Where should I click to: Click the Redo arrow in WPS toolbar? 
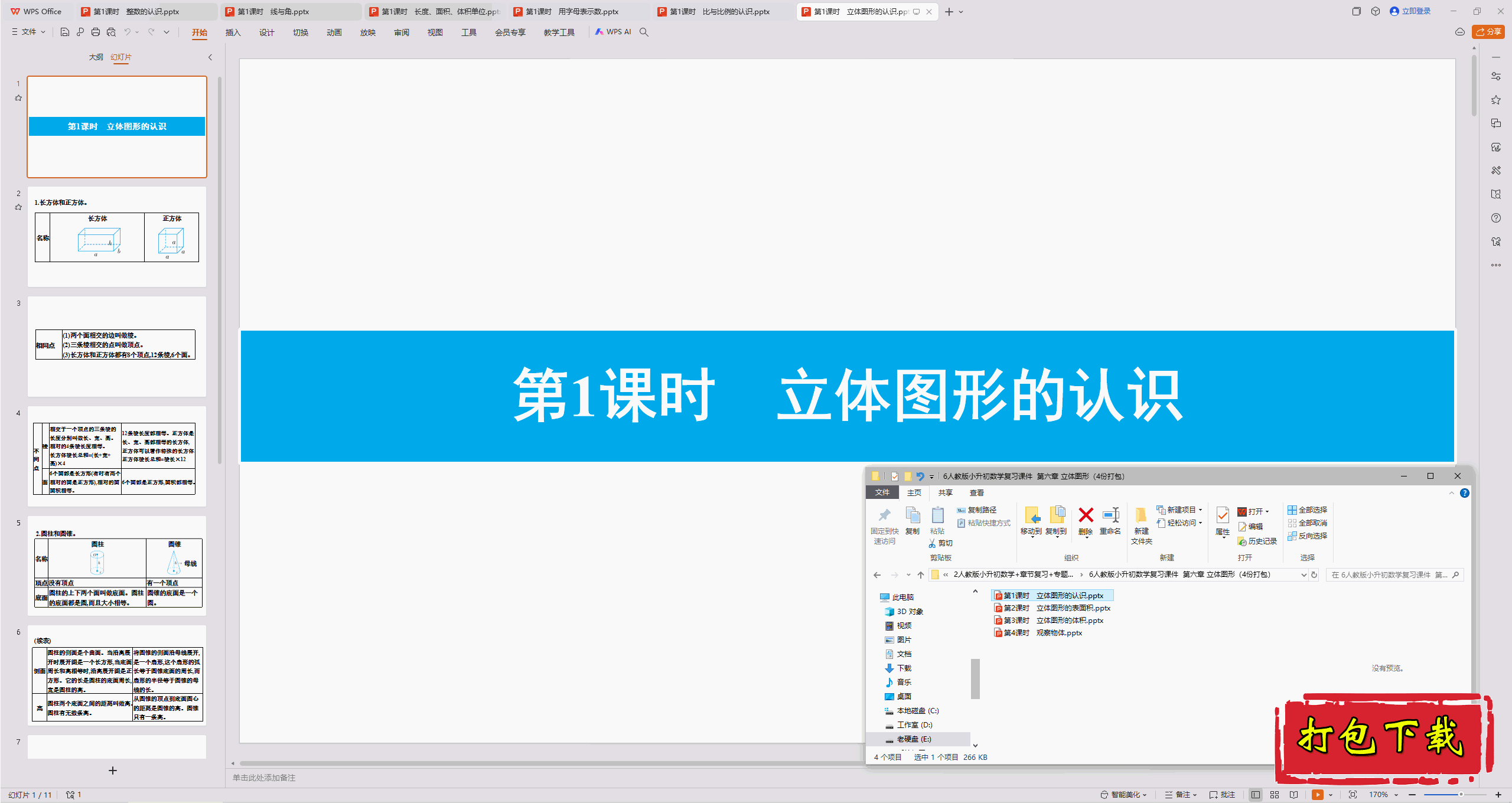[151, 32]
